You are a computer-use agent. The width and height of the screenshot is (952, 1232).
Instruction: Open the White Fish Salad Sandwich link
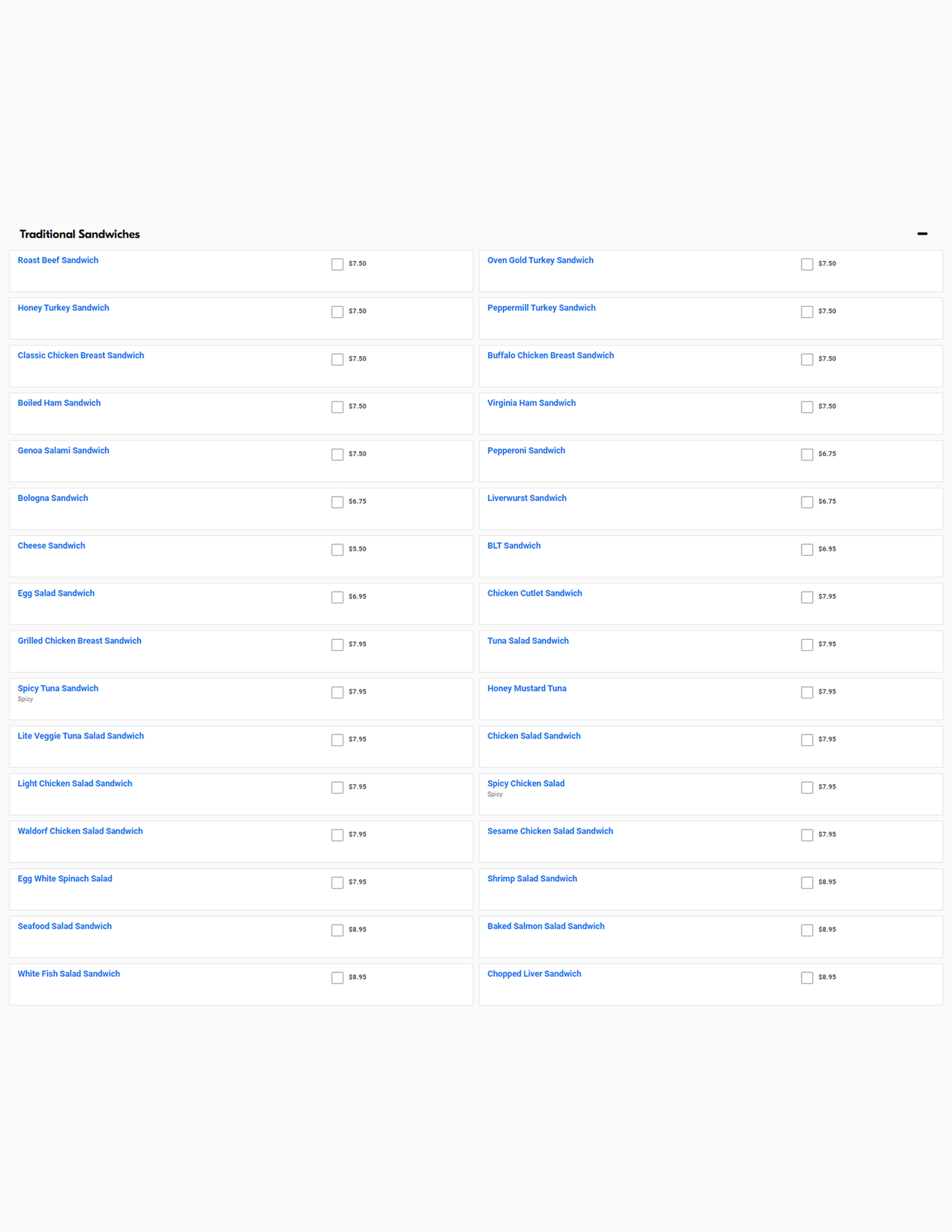(69, 973)
